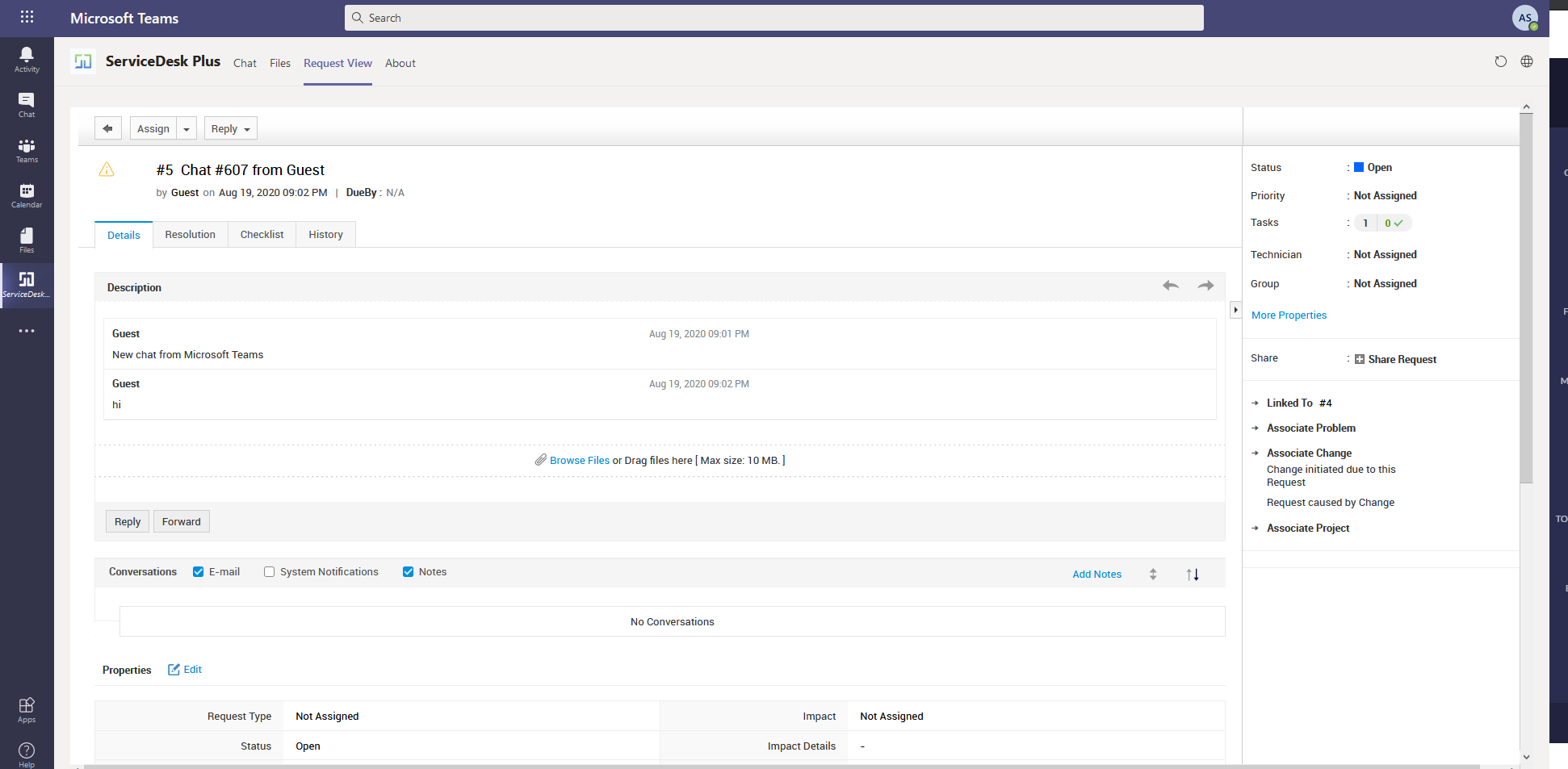Click the user profile avatar AS

[1524, 18]
